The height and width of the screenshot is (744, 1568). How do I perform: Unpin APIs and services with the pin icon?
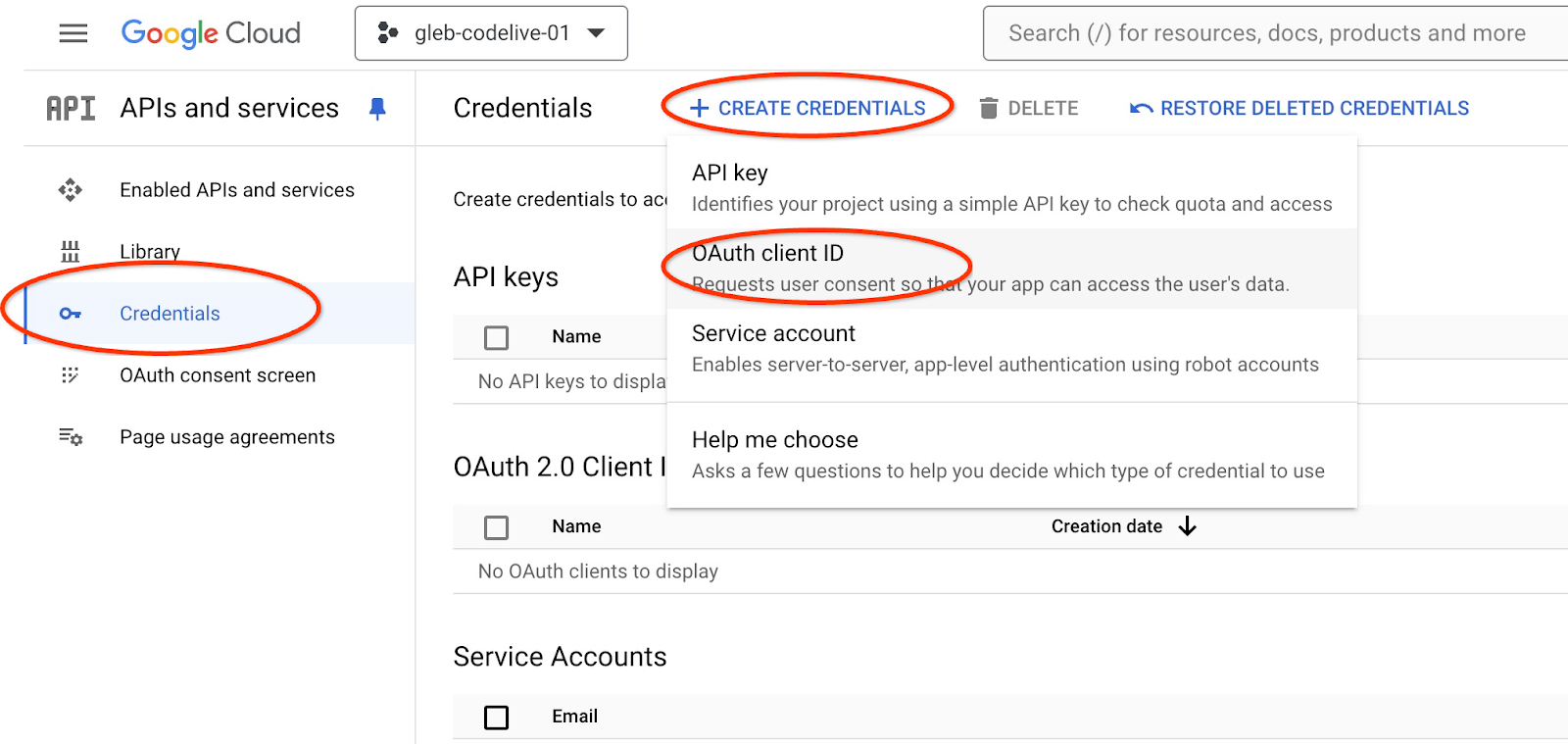pos(377,109)
